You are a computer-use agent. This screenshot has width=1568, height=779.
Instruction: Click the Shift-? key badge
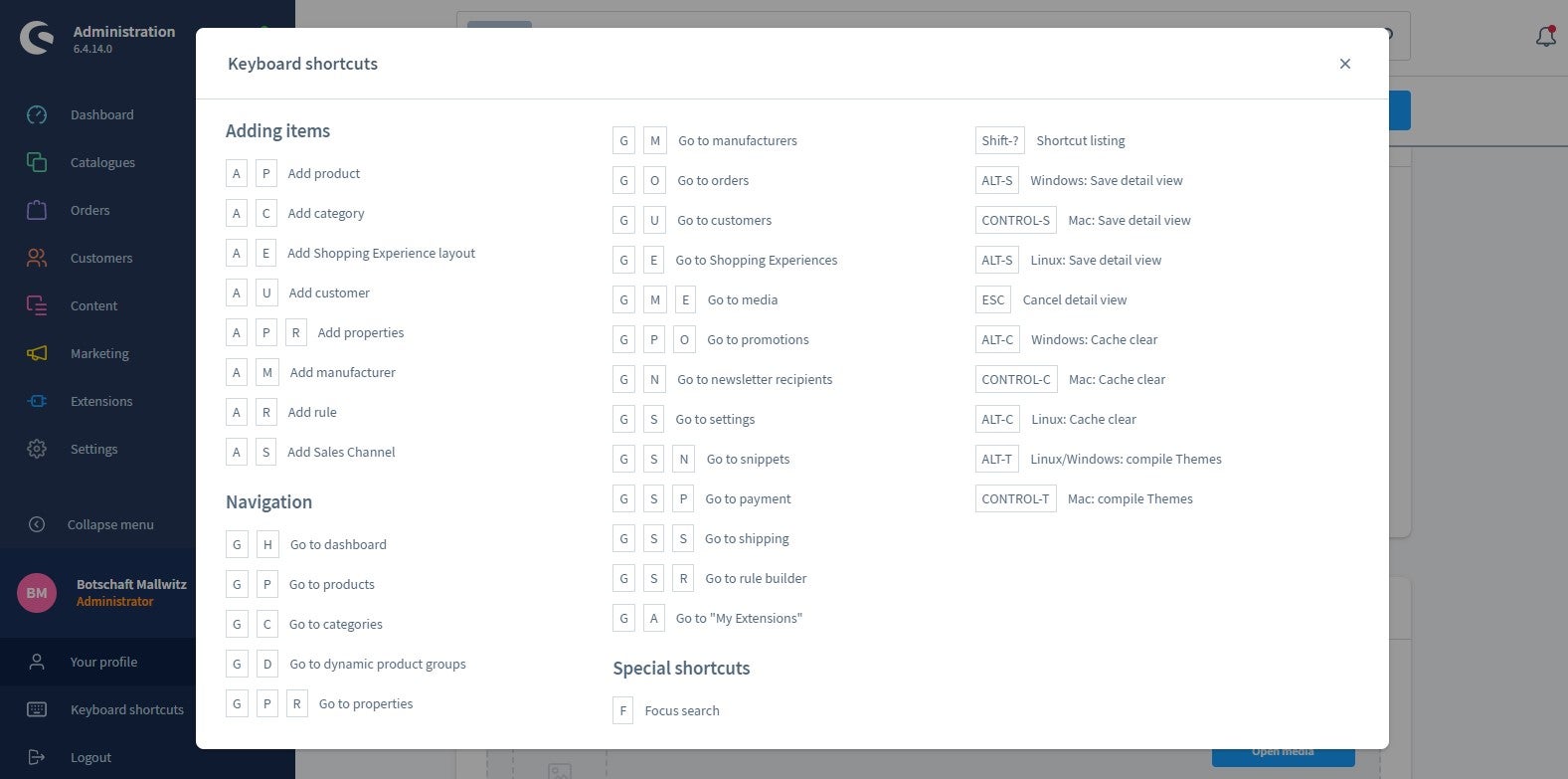click(x=1000, y=140)
